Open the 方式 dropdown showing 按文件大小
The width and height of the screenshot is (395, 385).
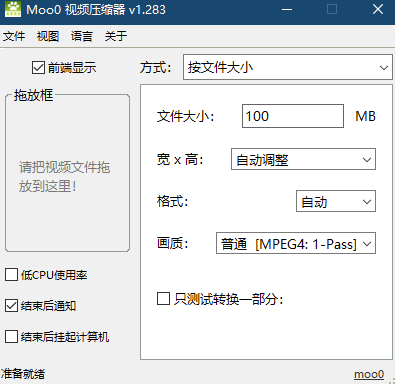click(288, 67)
